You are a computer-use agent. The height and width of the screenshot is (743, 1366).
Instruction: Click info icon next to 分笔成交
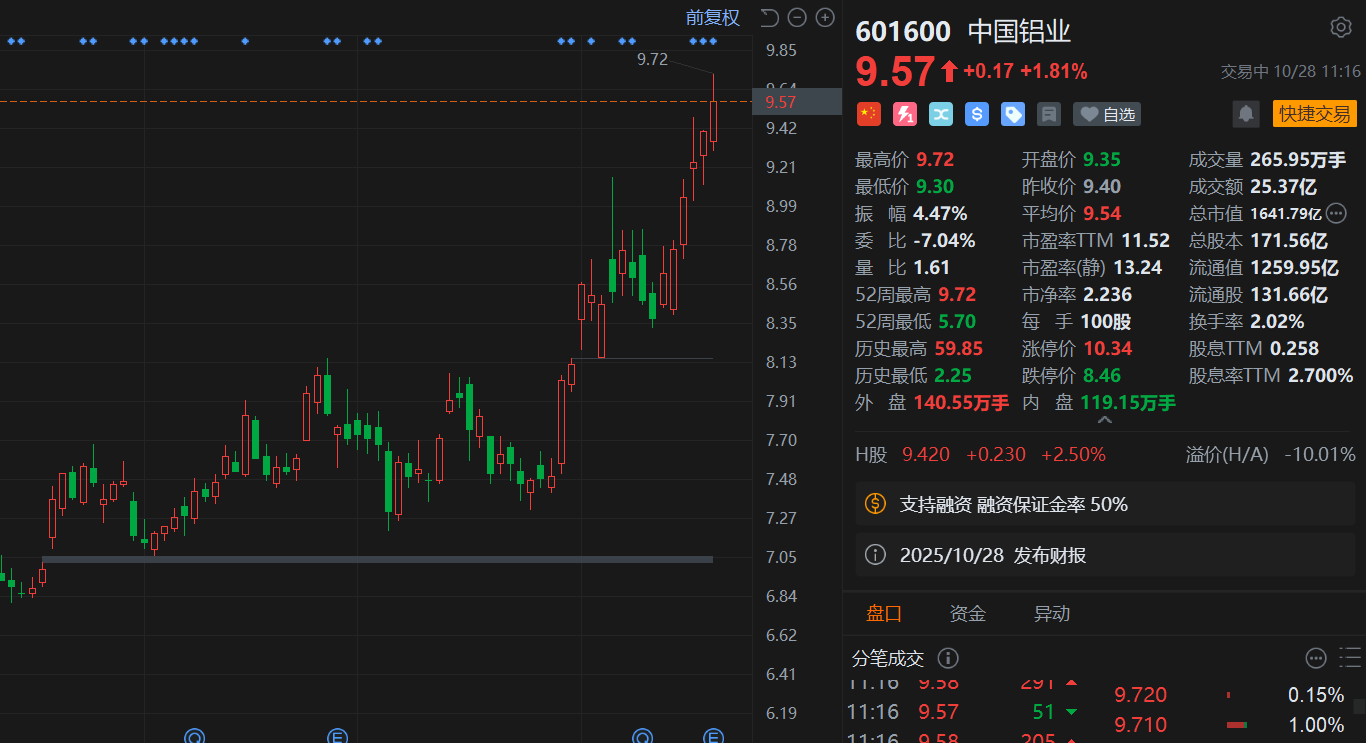click(x=948, y=658)
